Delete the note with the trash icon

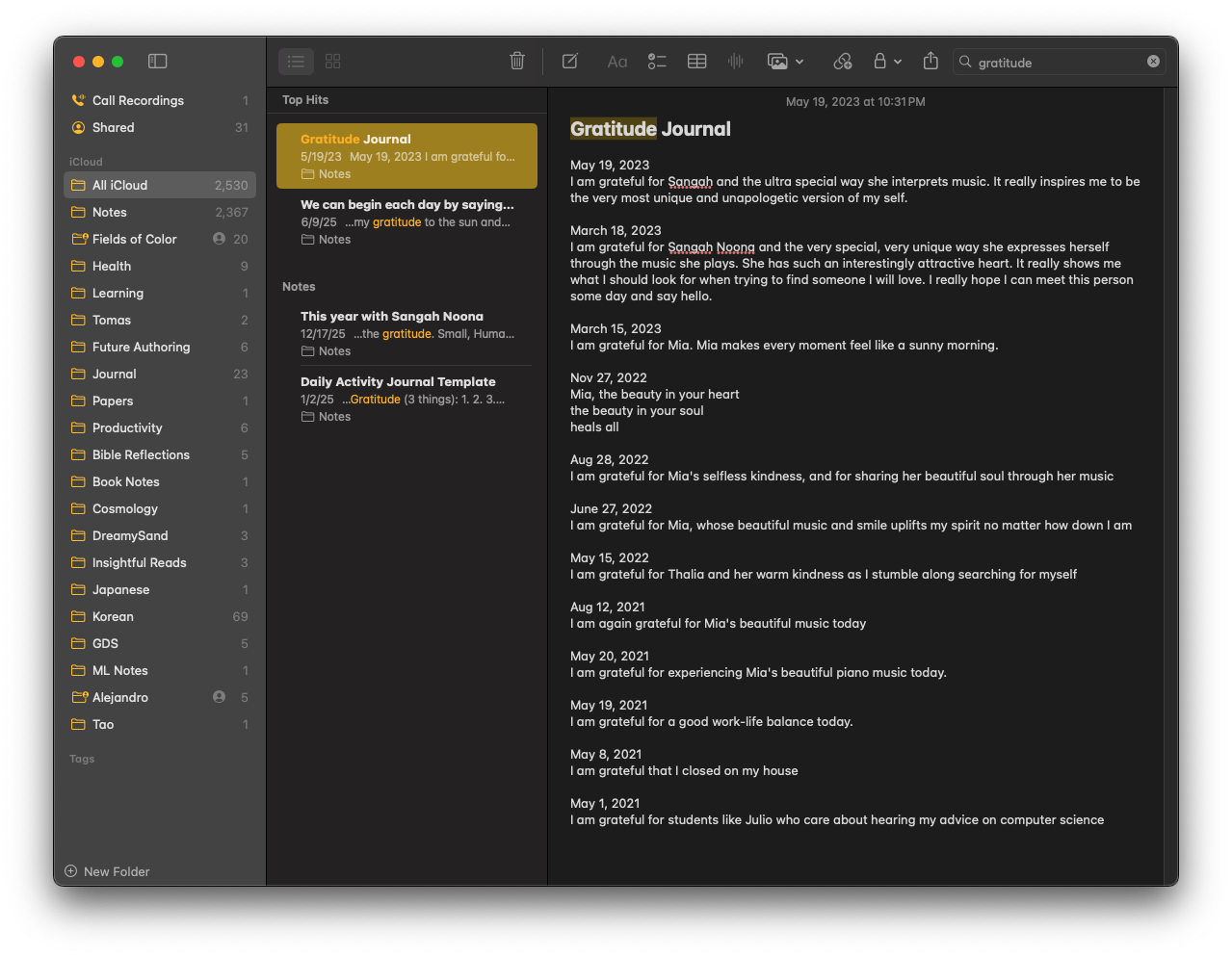[517, 62]
